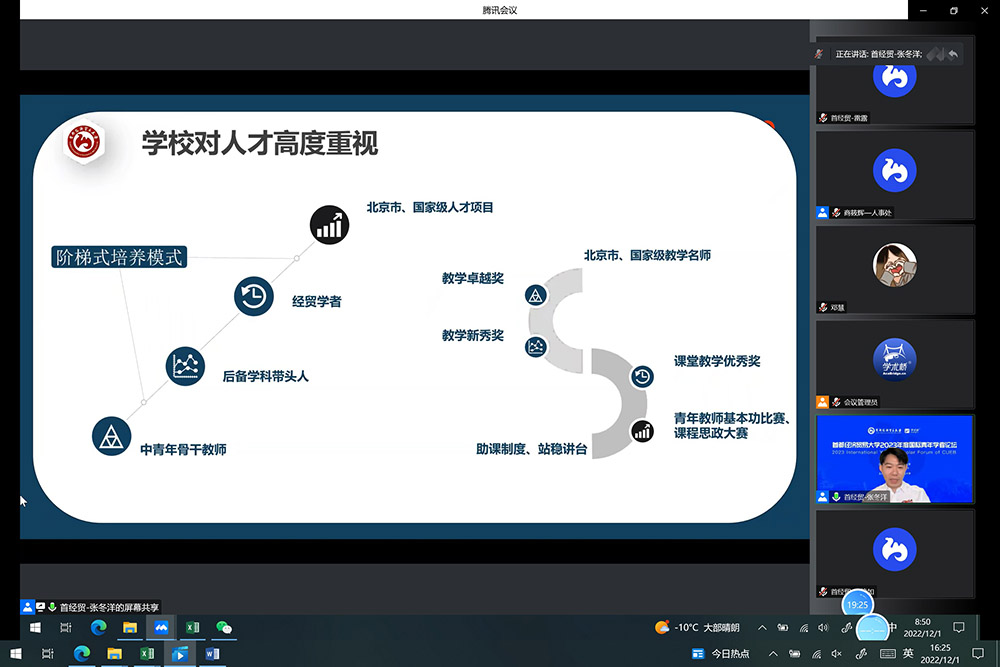Click the text 教学卓越奖 on the slide

click(473, 279)
